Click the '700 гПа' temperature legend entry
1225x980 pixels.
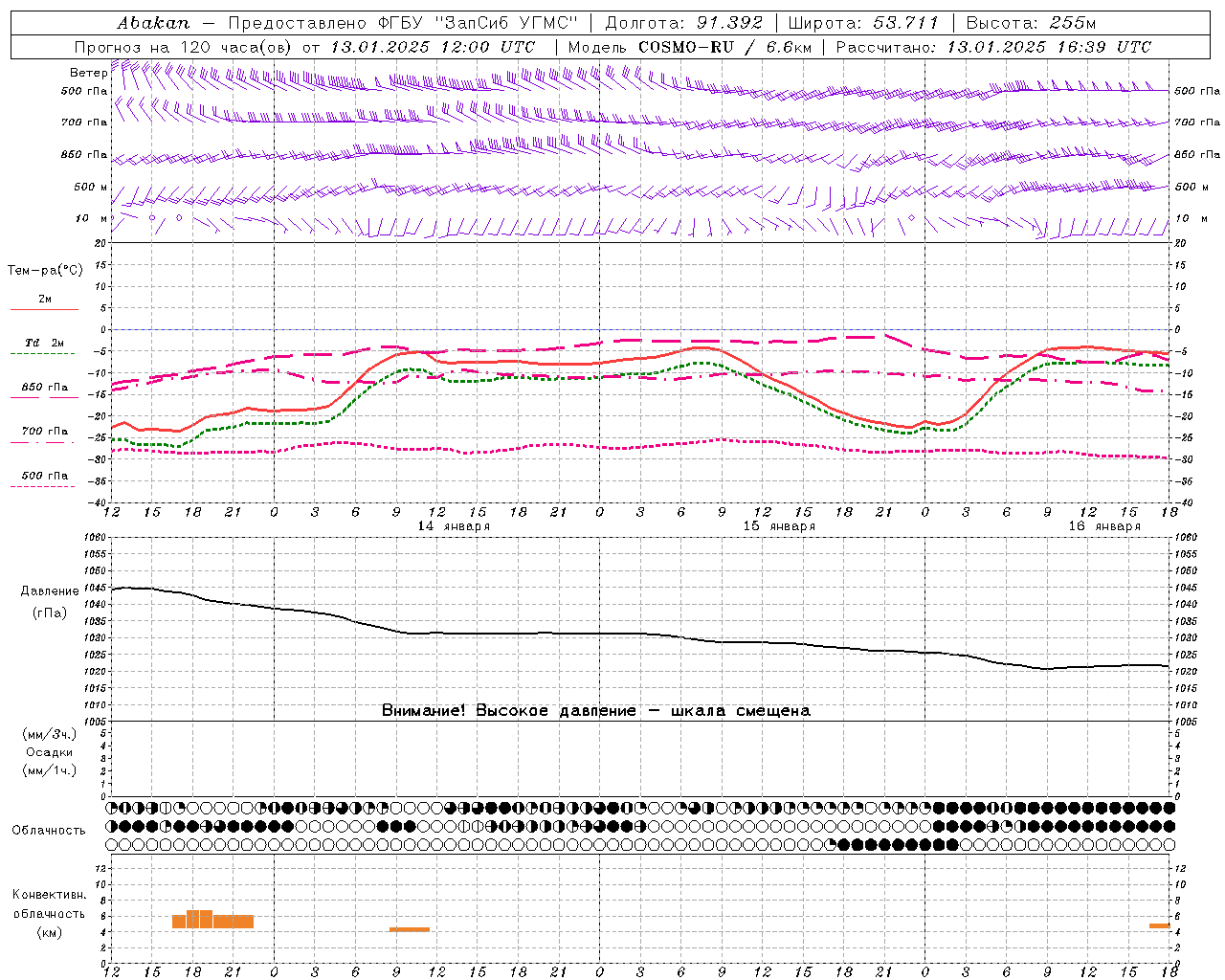[x=44, y=432]
